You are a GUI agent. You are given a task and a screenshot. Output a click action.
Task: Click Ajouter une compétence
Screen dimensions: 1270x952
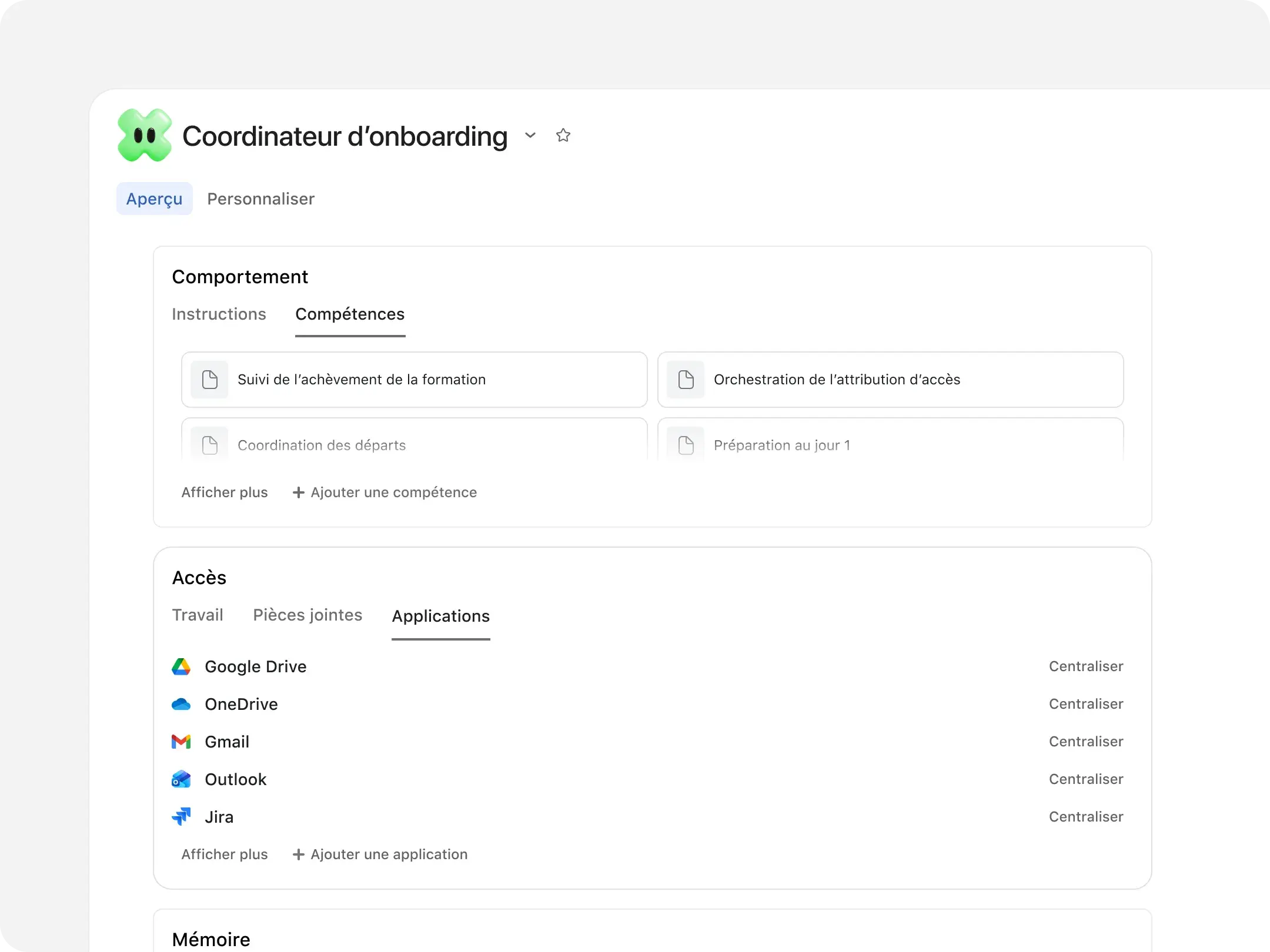coord(385,492)
